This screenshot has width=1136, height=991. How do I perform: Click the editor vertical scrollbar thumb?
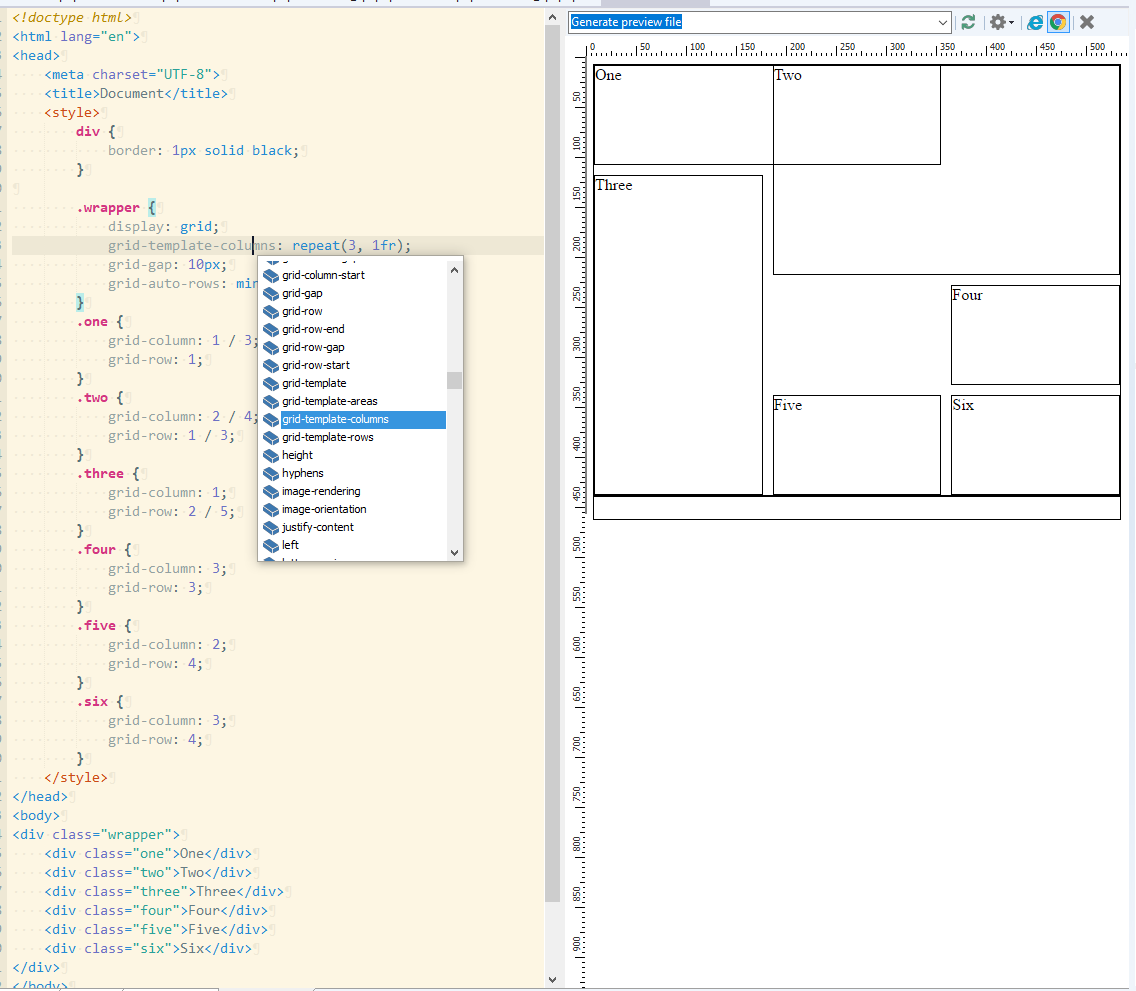point(553,464)
